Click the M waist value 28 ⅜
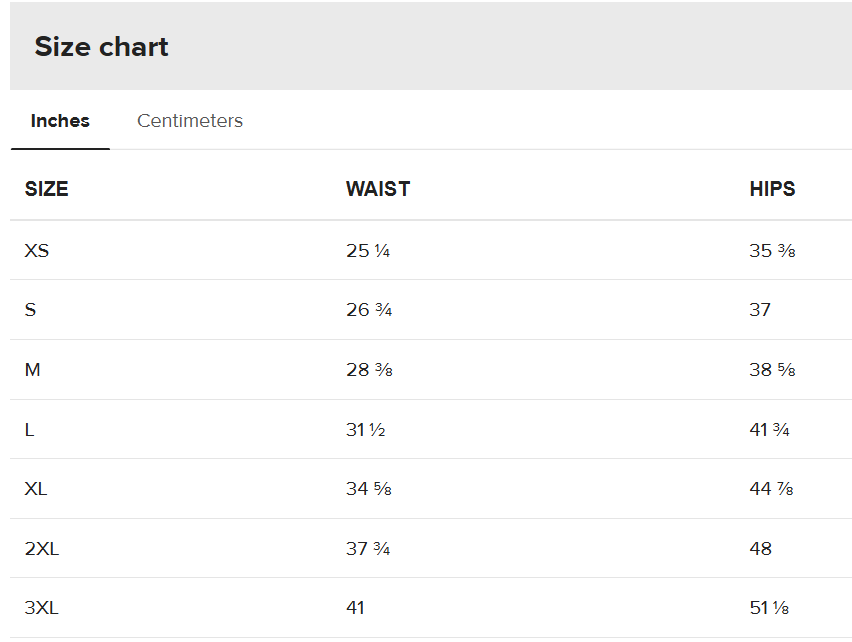 369,370
